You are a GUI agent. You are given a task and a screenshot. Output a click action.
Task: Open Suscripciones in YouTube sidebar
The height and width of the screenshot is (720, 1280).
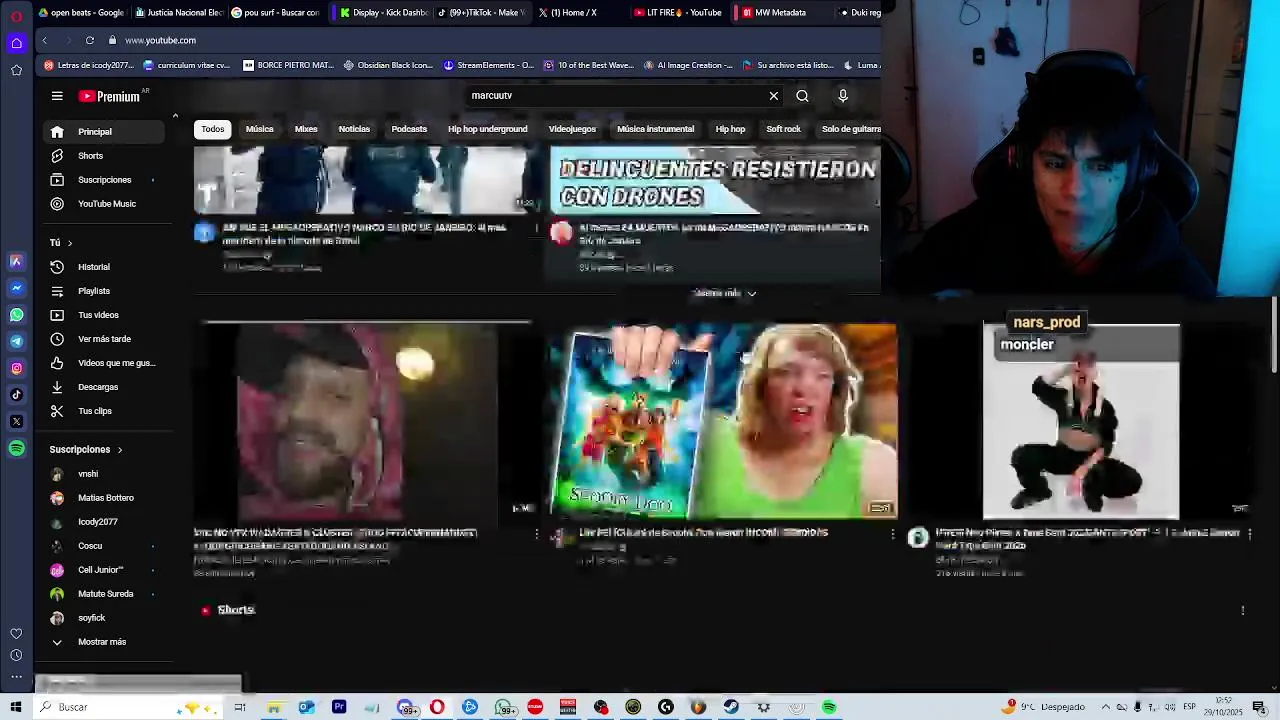click(x=104, y=180)
